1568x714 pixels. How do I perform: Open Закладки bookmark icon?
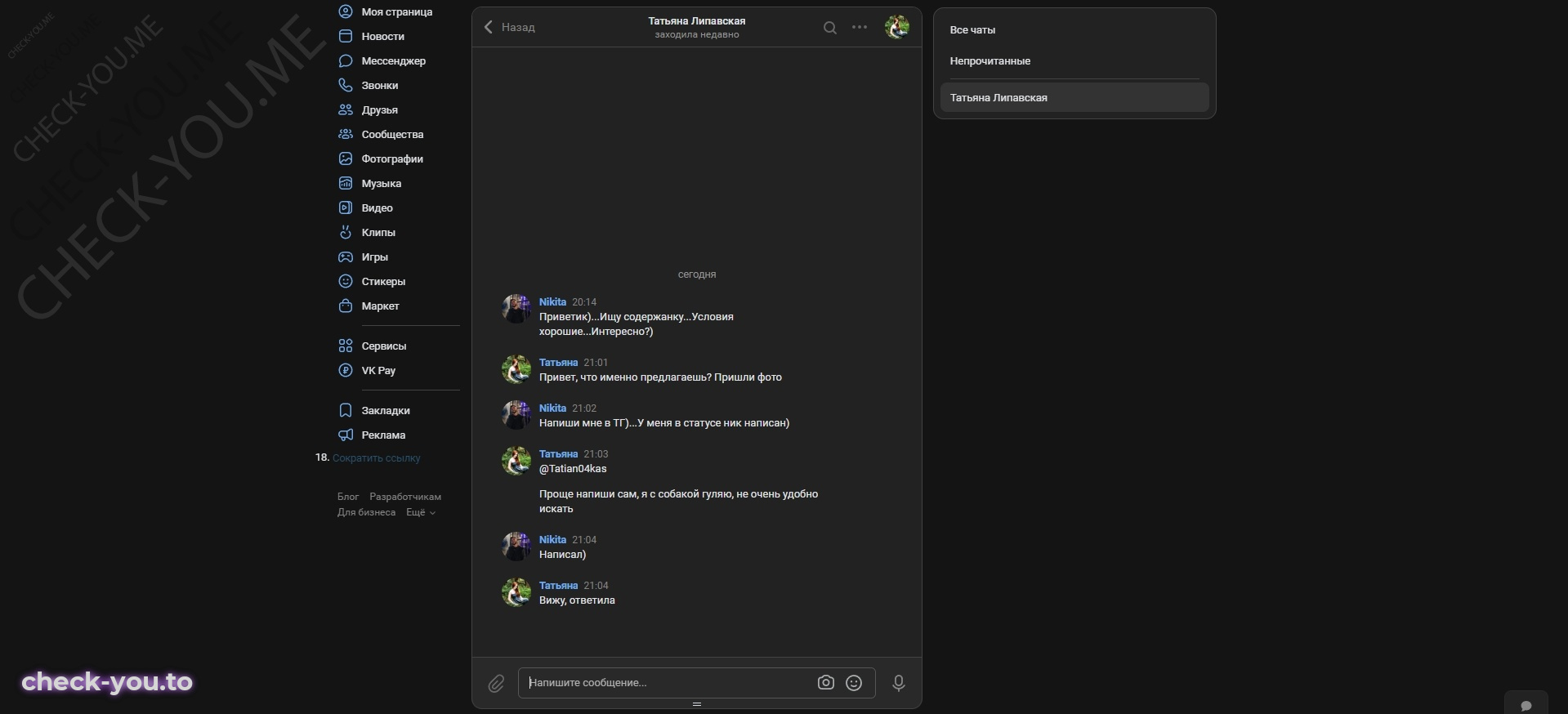click(346, 410)
